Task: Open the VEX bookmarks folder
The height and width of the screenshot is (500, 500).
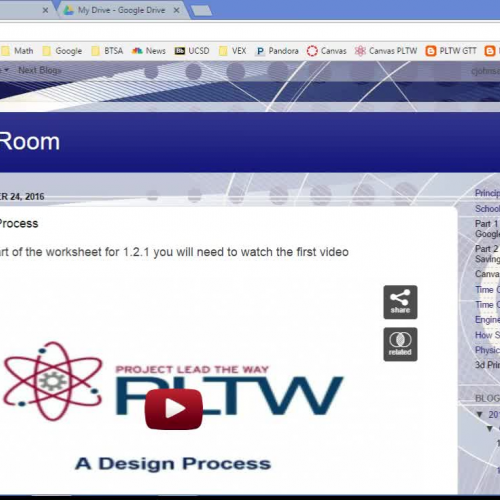Action: (x=233, y=51)
